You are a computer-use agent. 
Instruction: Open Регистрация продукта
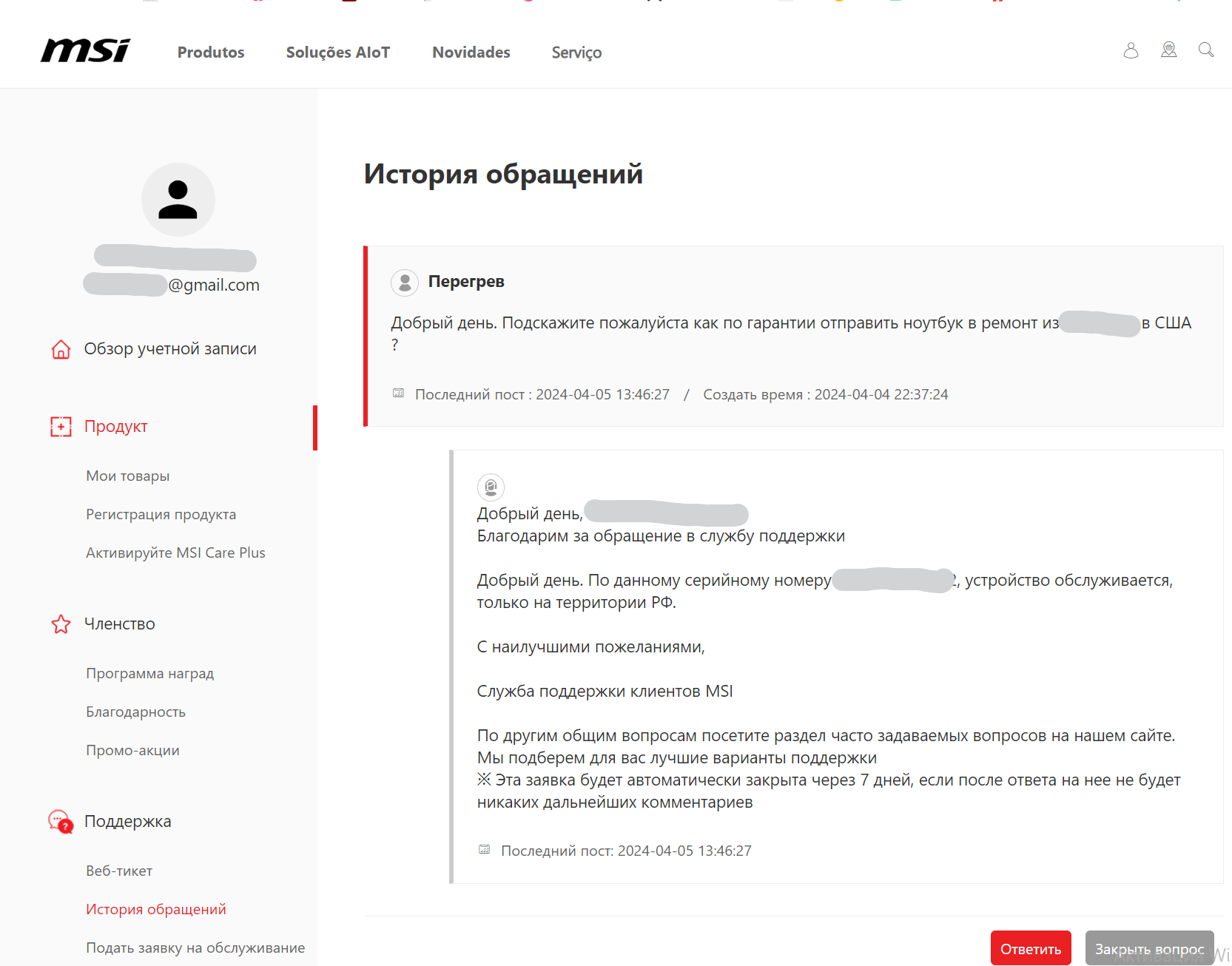pyautogui.click(x=161, y=515)
